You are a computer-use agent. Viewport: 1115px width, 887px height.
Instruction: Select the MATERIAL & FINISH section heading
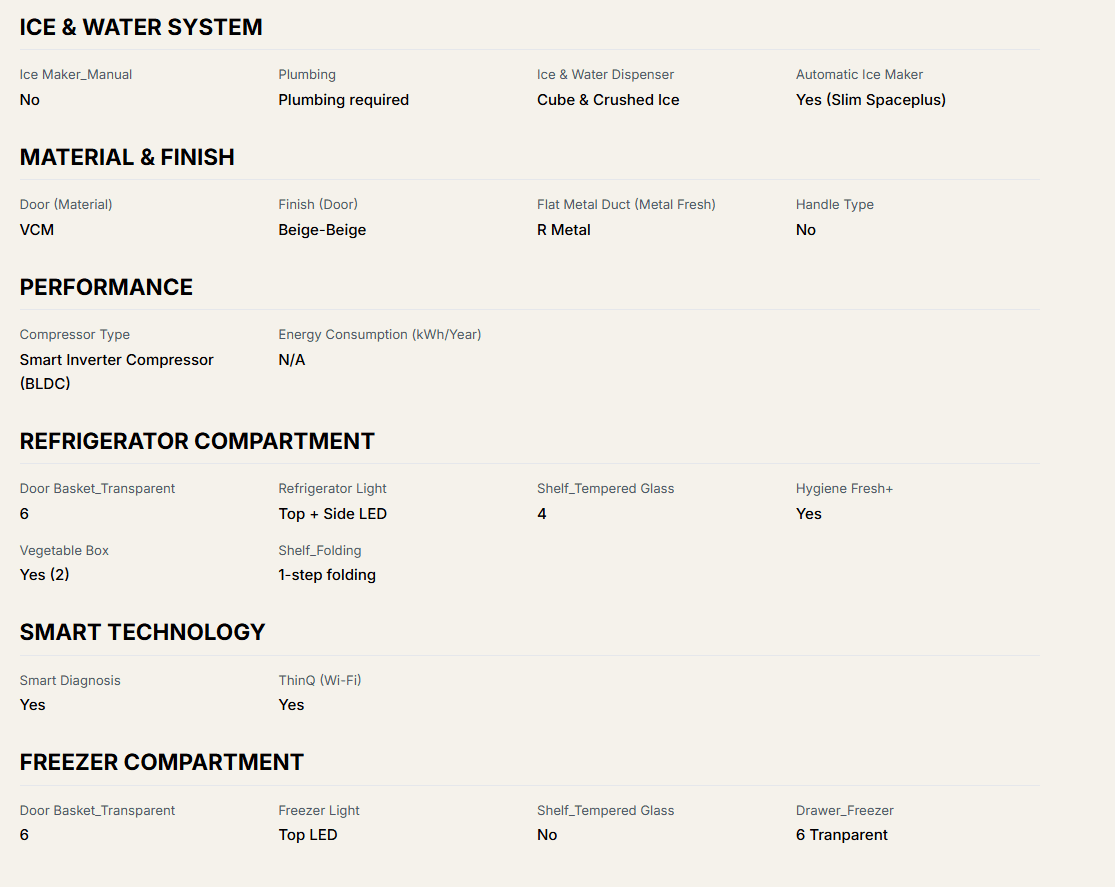[x=127, y=158]
